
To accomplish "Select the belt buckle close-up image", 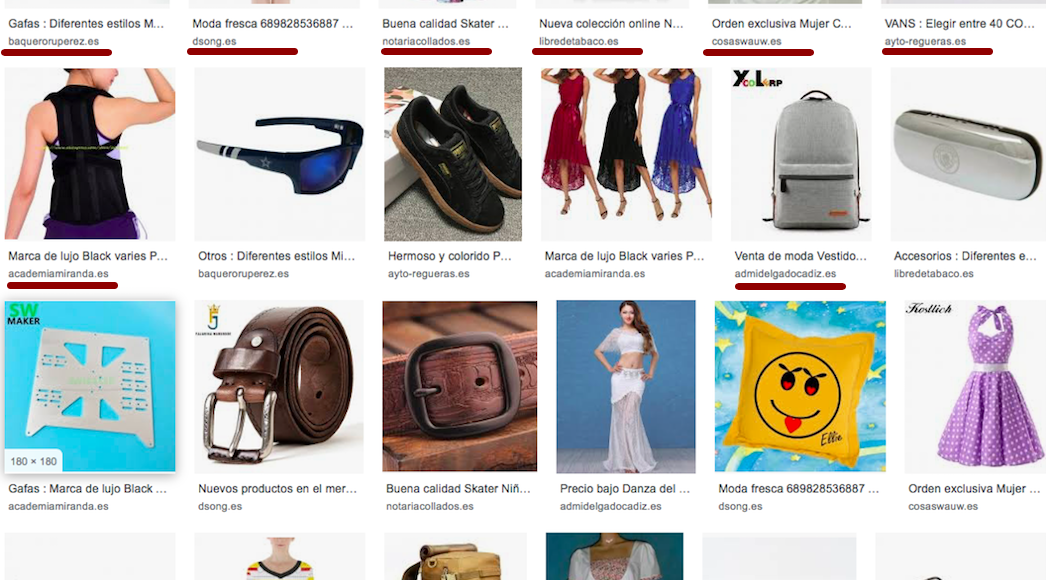I will coord(460,386).
